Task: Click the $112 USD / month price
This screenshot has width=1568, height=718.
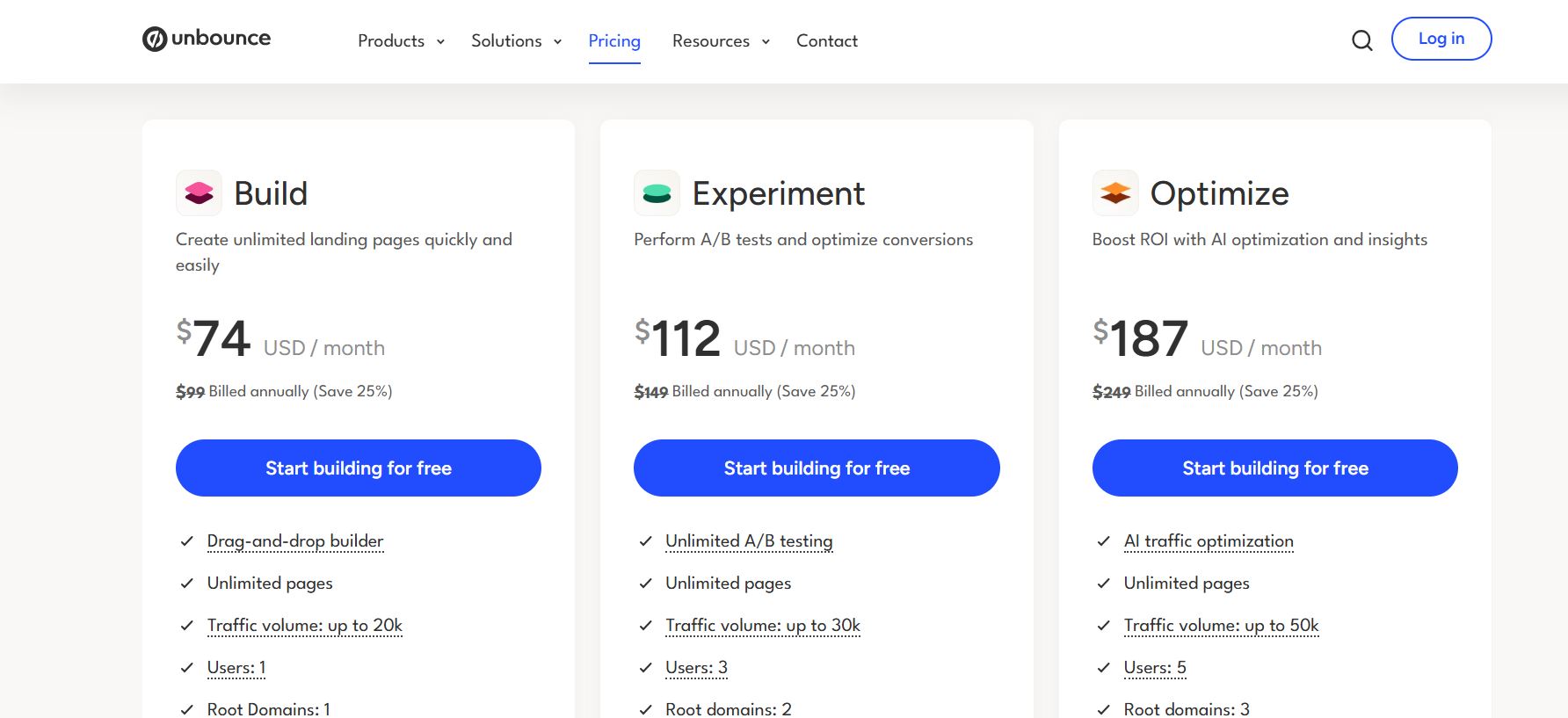Action: pyautogui.click(x=744, y=339)
